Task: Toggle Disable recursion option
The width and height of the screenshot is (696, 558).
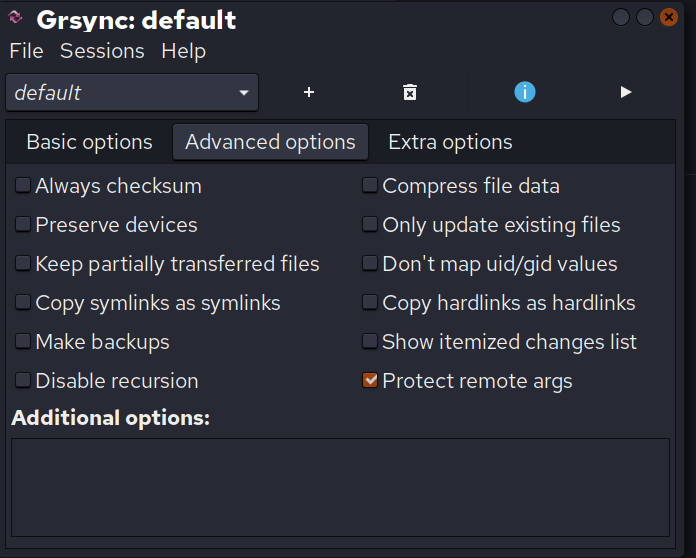Action: pyautogui.click(x=23, y=381)
